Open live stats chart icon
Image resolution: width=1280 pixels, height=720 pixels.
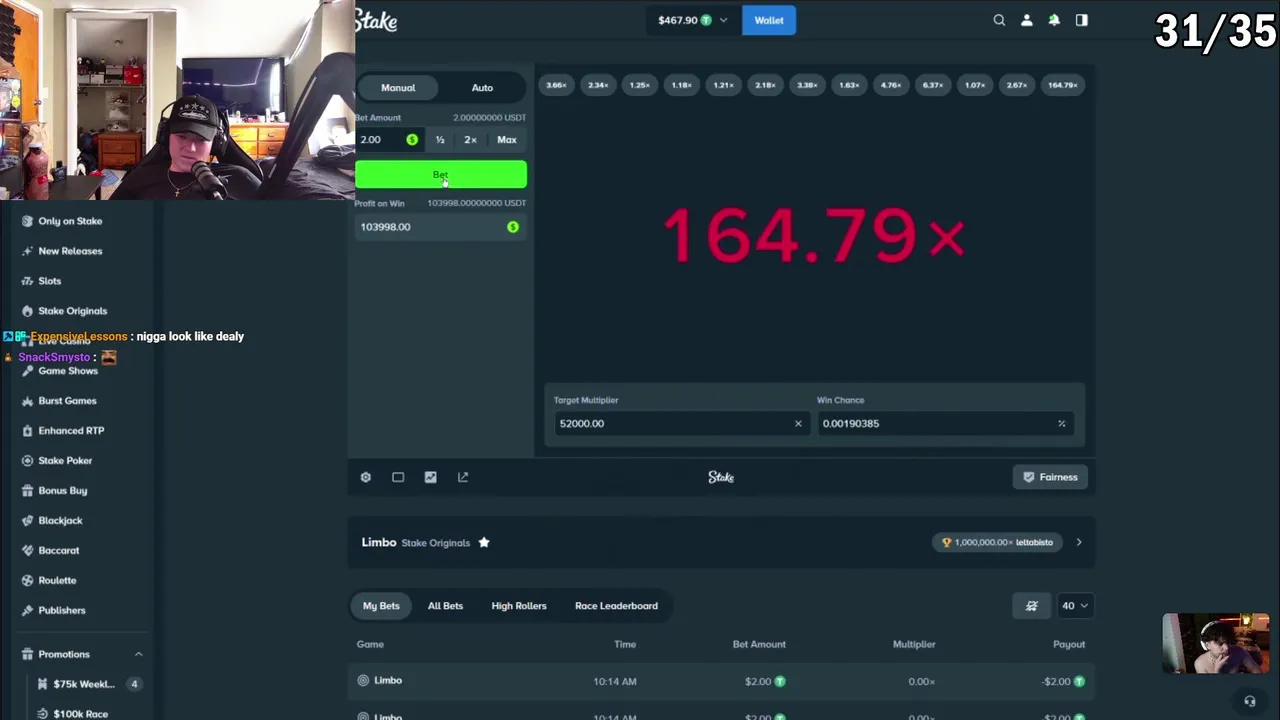tap(430, 477)
